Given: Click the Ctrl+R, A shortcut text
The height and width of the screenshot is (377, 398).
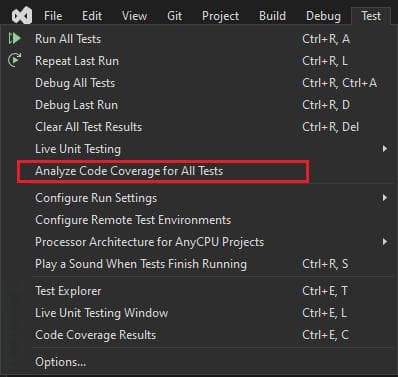Looking at the screenshot, I should [x=326, y=39].
